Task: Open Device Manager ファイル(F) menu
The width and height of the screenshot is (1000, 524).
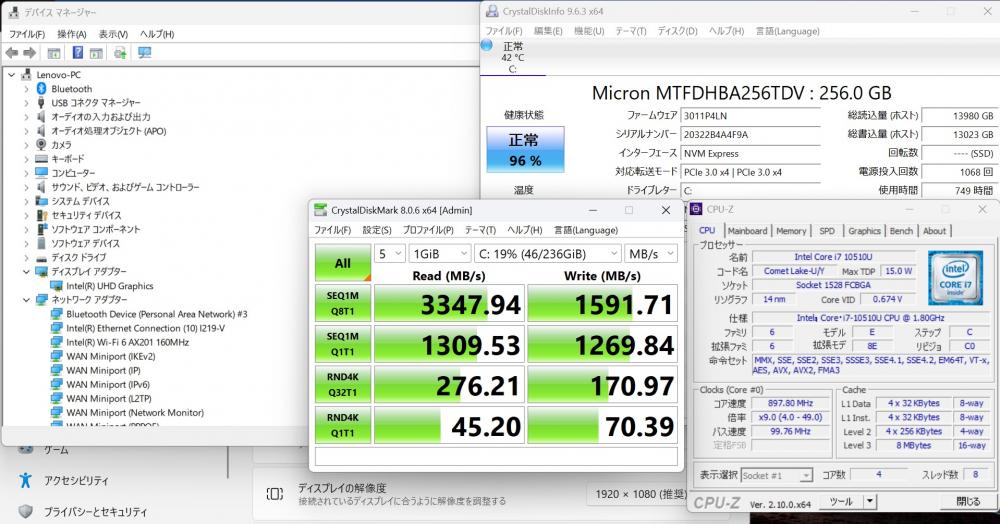Action: pyautogui.click(x=27, y=34)
